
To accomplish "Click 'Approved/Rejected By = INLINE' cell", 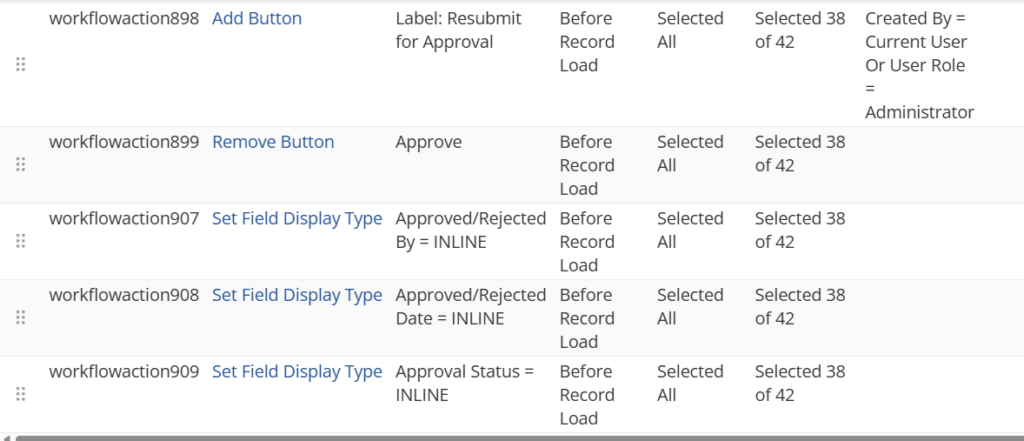I will [x=471, y=230].
